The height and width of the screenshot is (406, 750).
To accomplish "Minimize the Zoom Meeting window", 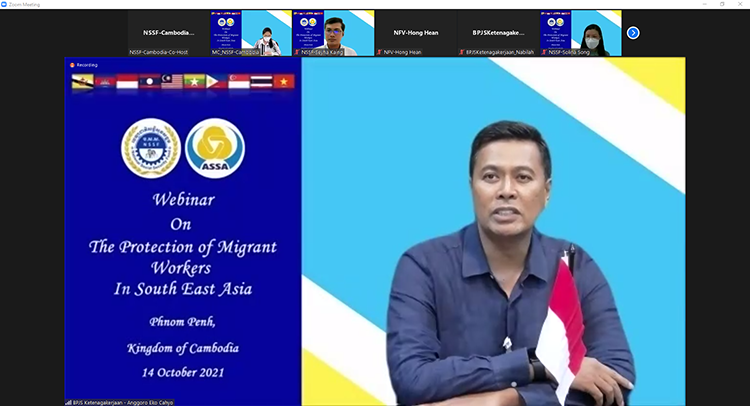I will point(705,4).
